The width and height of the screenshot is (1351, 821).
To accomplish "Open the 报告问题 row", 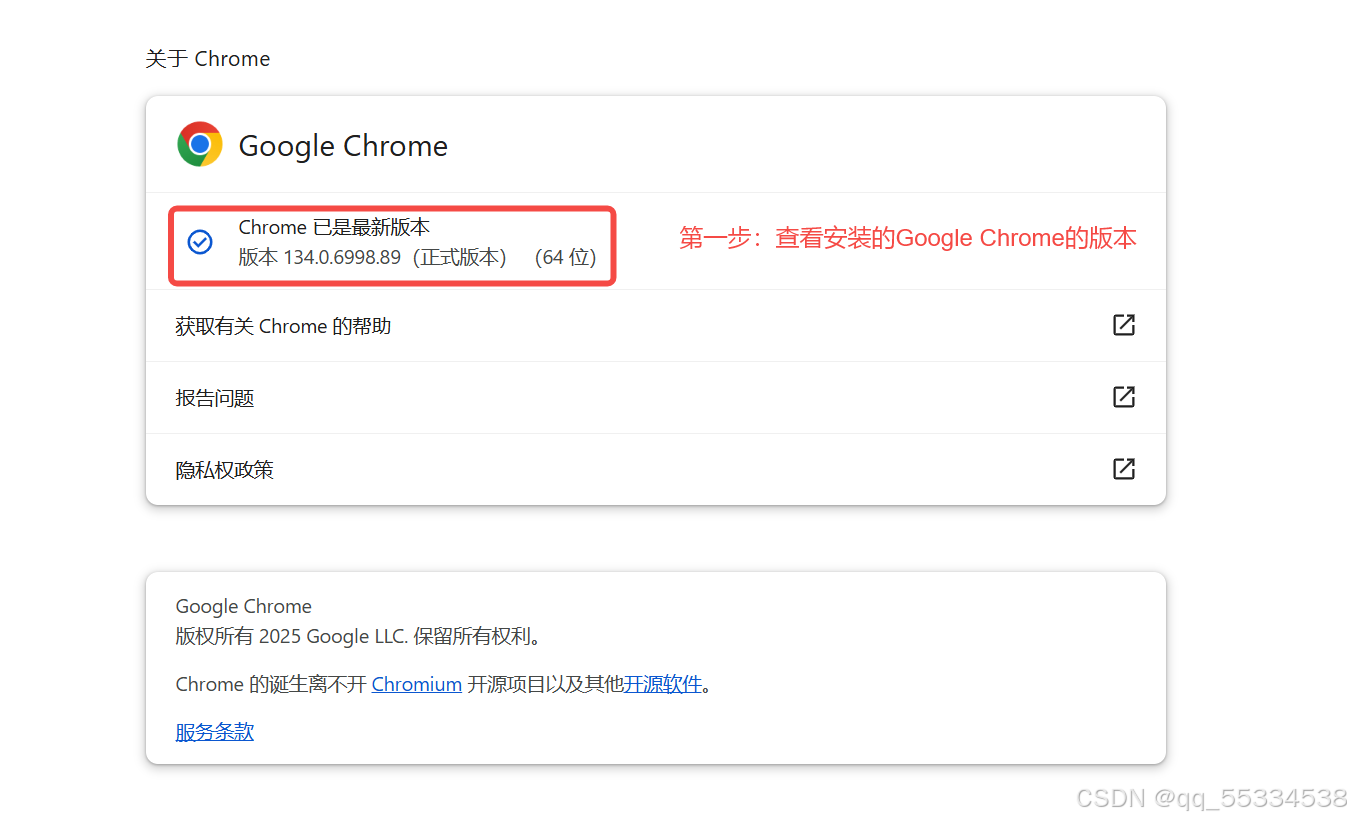I will click(x=656, y=398).
